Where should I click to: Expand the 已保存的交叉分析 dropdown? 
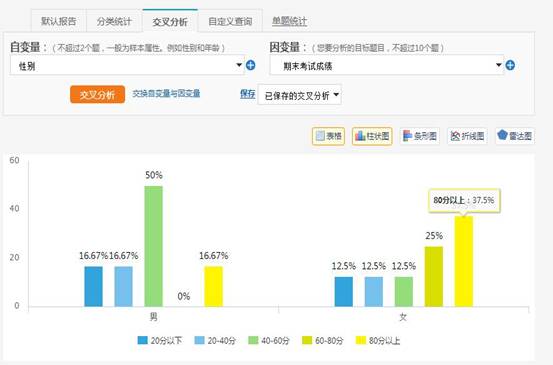tap(300, 95)
